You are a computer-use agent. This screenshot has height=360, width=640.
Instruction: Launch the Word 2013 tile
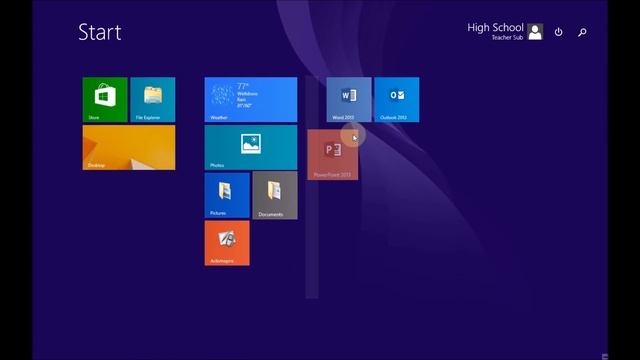tap(349, 100)
